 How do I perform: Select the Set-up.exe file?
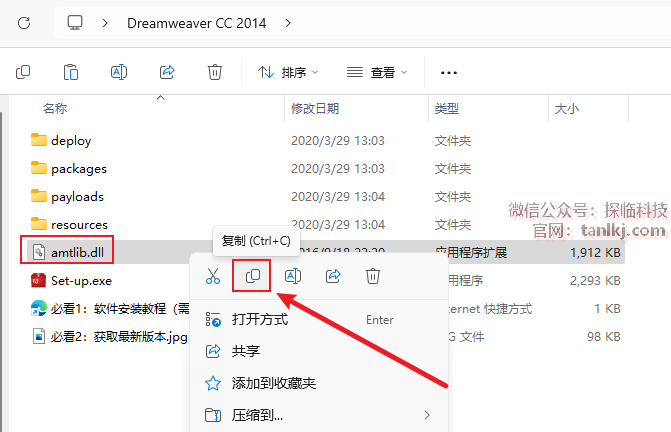point(81,281)
